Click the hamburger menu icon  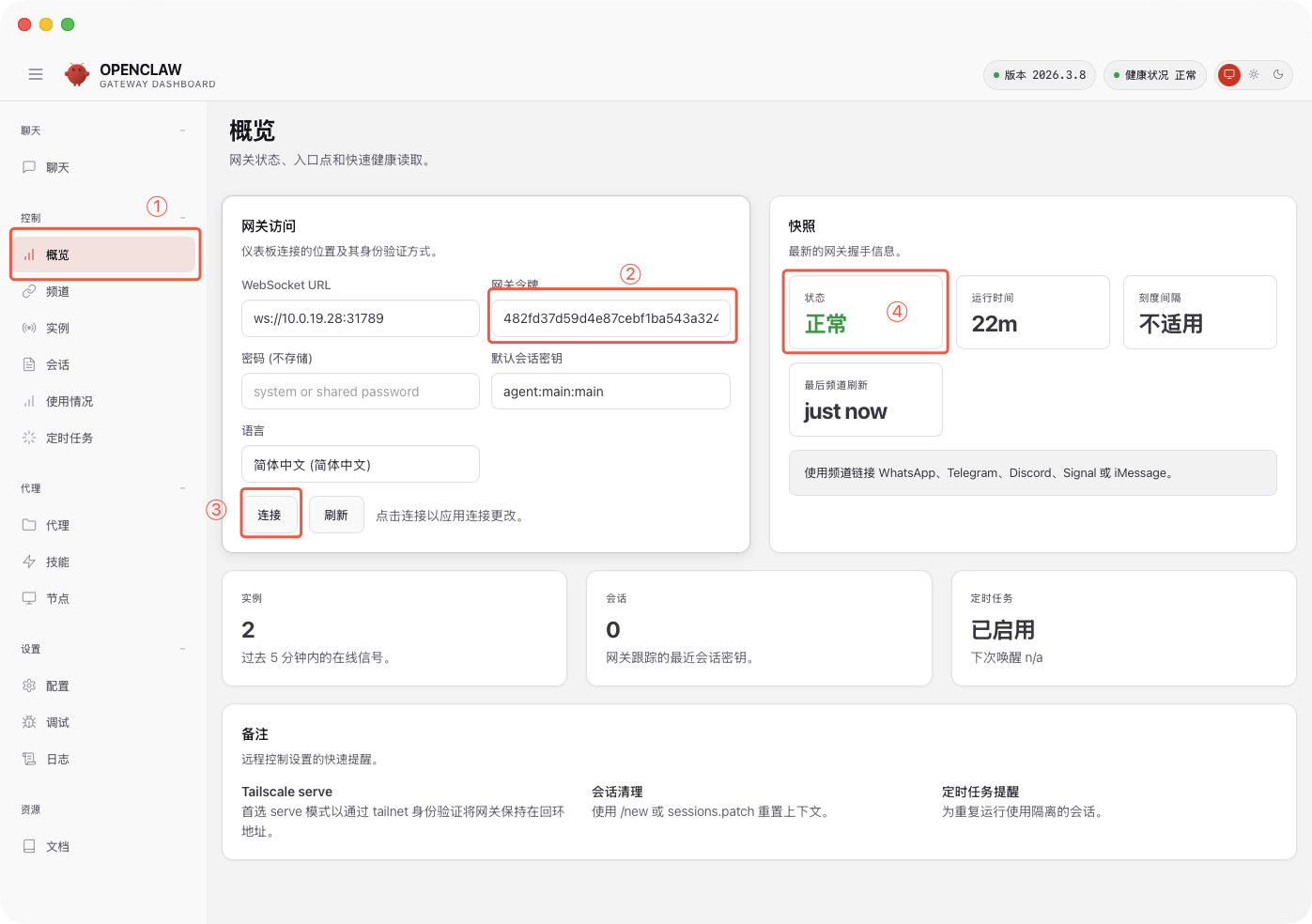tap(36, 74)
